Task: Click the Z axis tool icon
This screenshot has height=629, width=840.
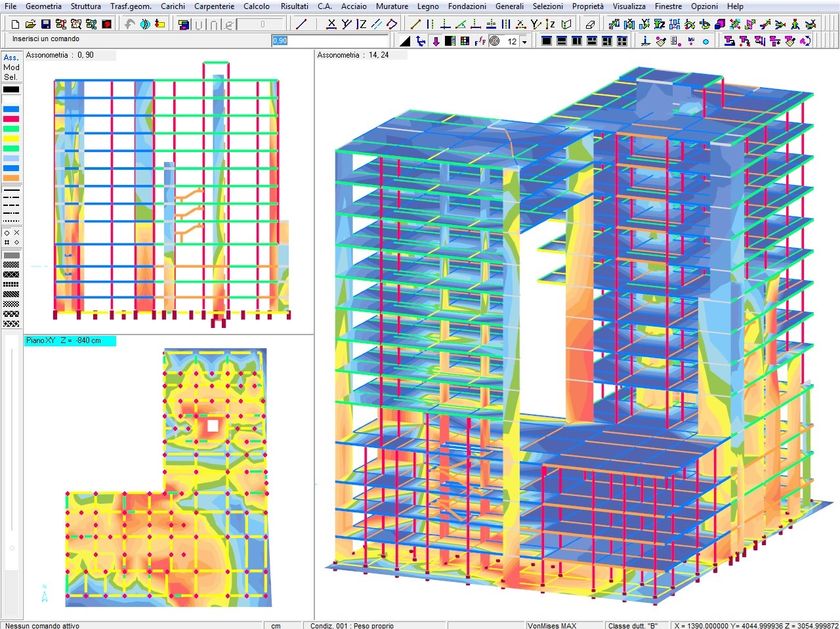Action: pos(362,24)
